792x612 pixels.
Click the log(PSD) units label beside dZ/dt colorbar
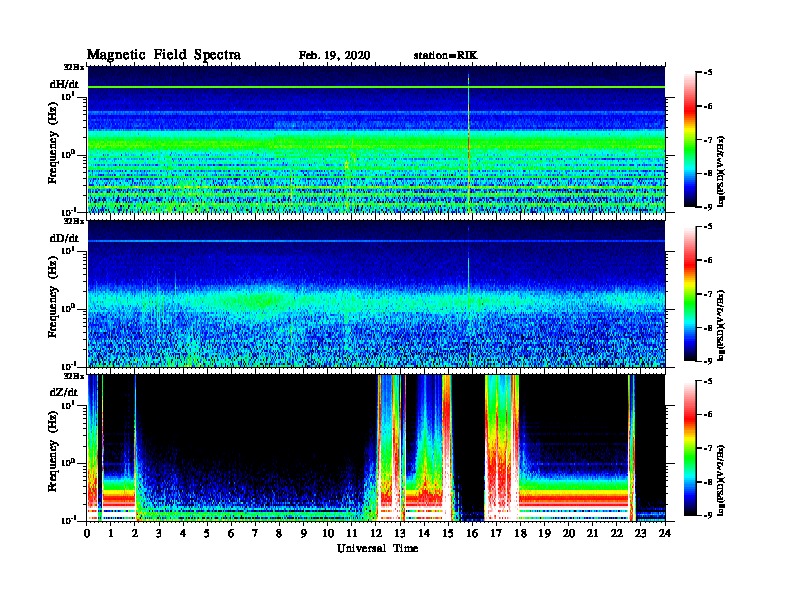(x=721, y=480)
